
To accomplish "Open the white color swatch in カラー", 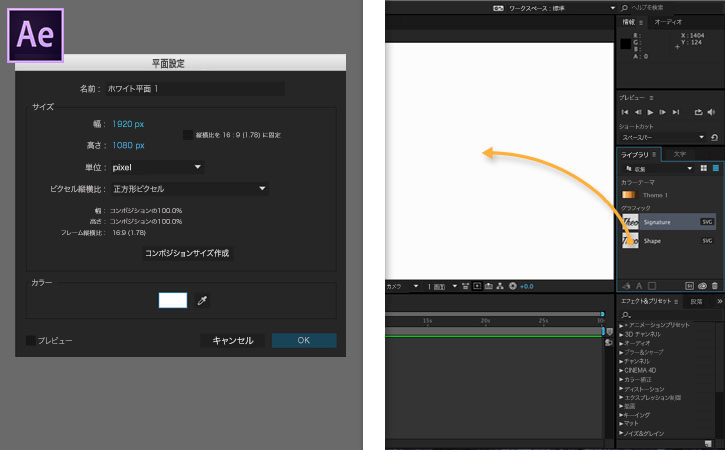I will (173, 300).
